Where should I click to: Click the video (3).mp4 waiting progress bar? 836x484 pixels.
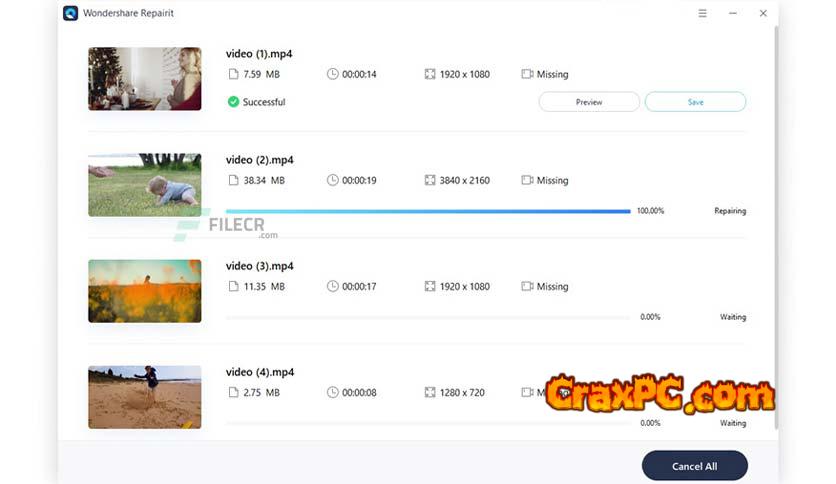pyautogui.click(x=428, y=317)
